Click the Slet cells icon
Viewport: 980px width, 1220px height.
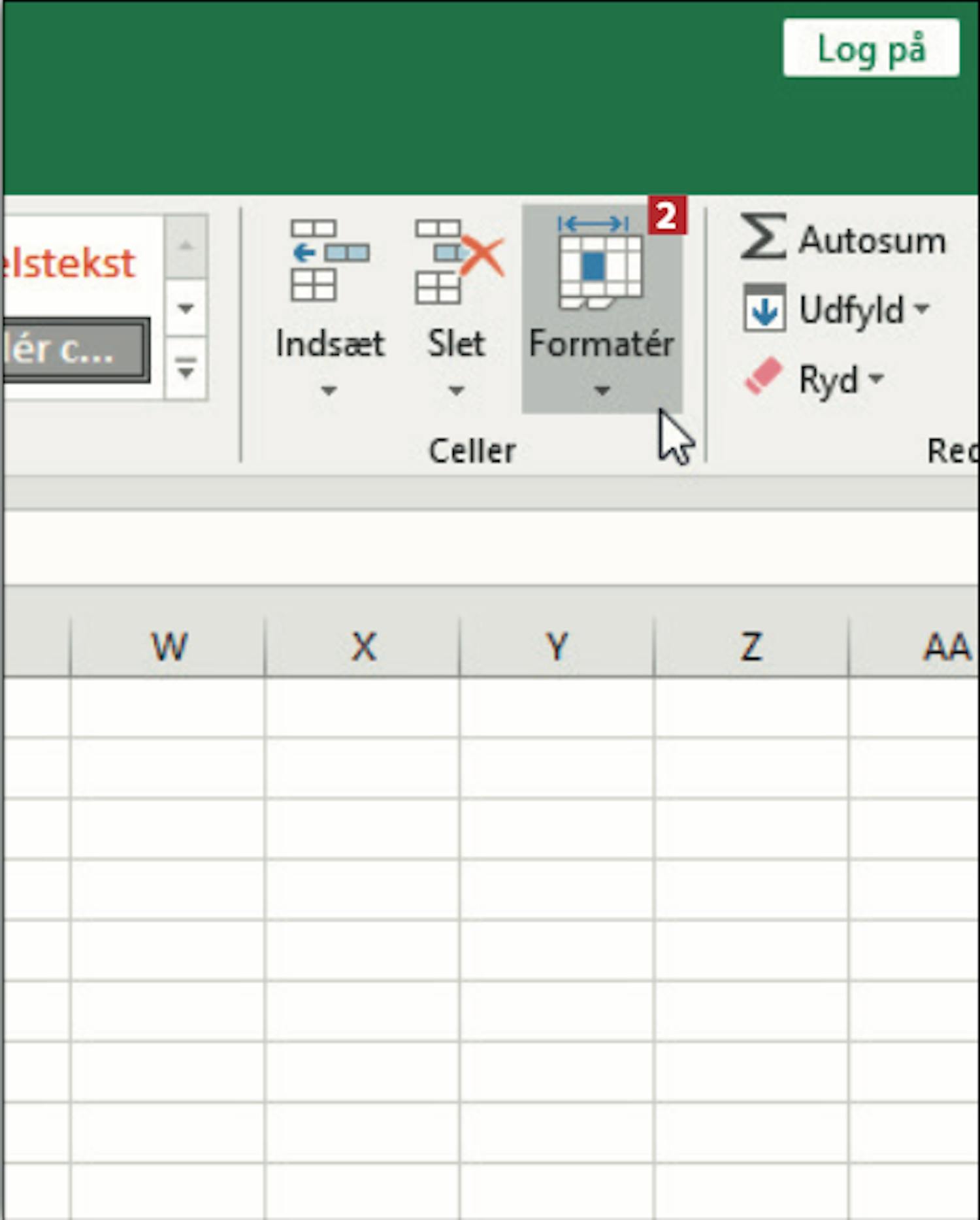457,261
